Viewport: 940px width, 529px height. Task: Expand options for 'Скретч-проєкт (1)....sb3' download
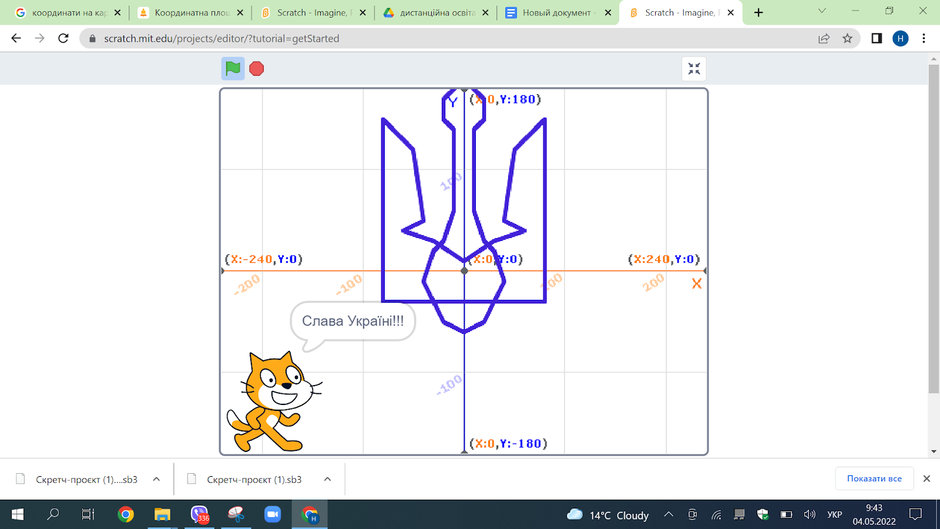[x=156, y=479]
